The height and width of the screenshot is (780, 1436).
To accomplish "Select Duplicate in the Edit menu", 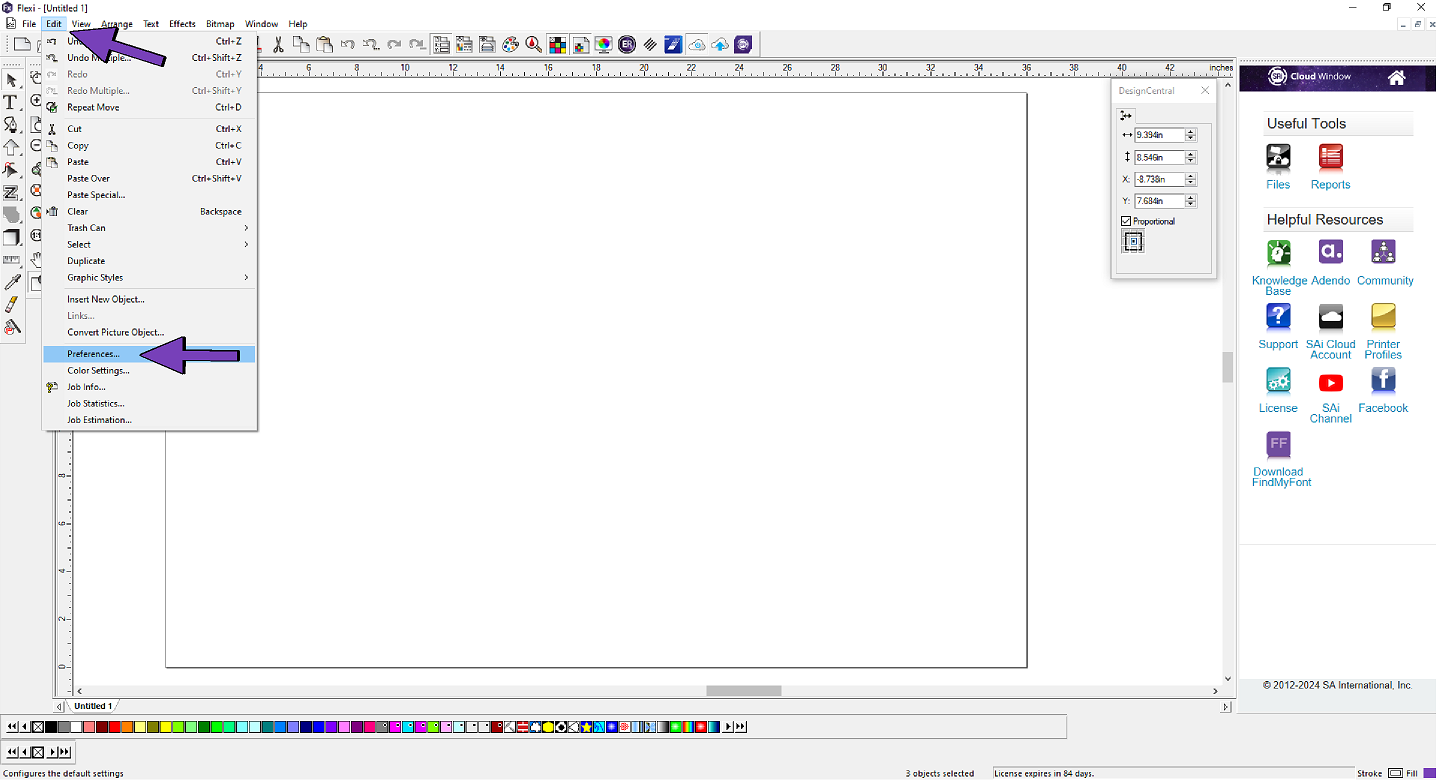I will point(150,261).
